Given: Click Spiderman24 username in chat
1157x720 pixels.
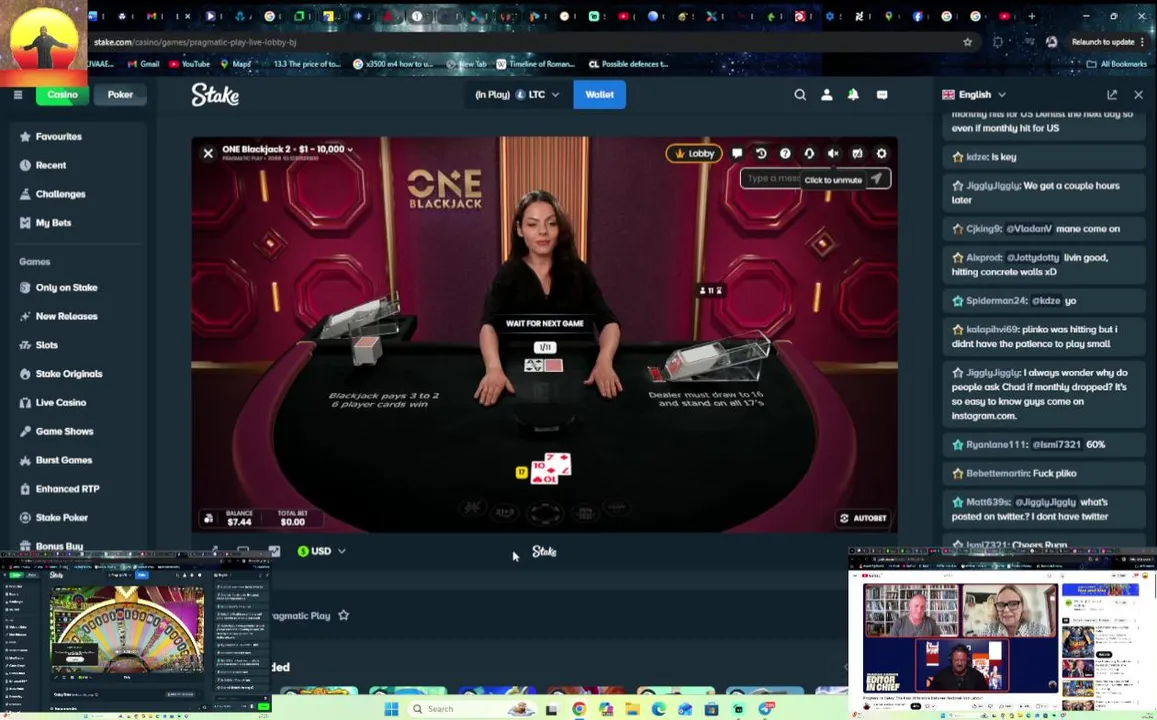Looking at the screenshot, I should (x=996, y=301).
